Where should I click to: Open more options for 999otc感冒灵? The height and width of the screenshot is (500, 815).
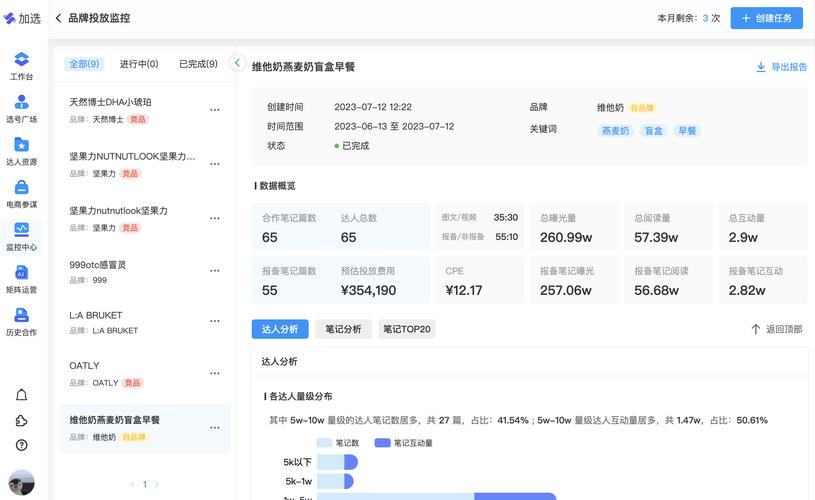[x=214, y=272]
